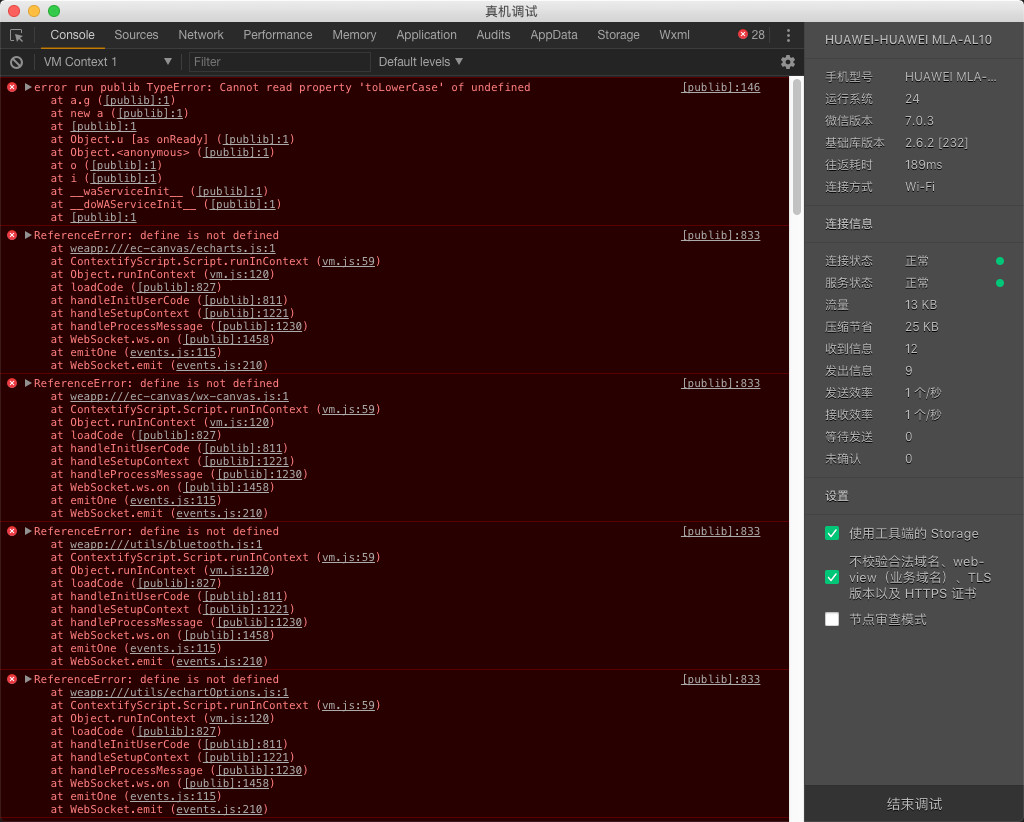Click into the console Filter field
This screenshot has width=1024, height=822.
[x=280, y=62]
